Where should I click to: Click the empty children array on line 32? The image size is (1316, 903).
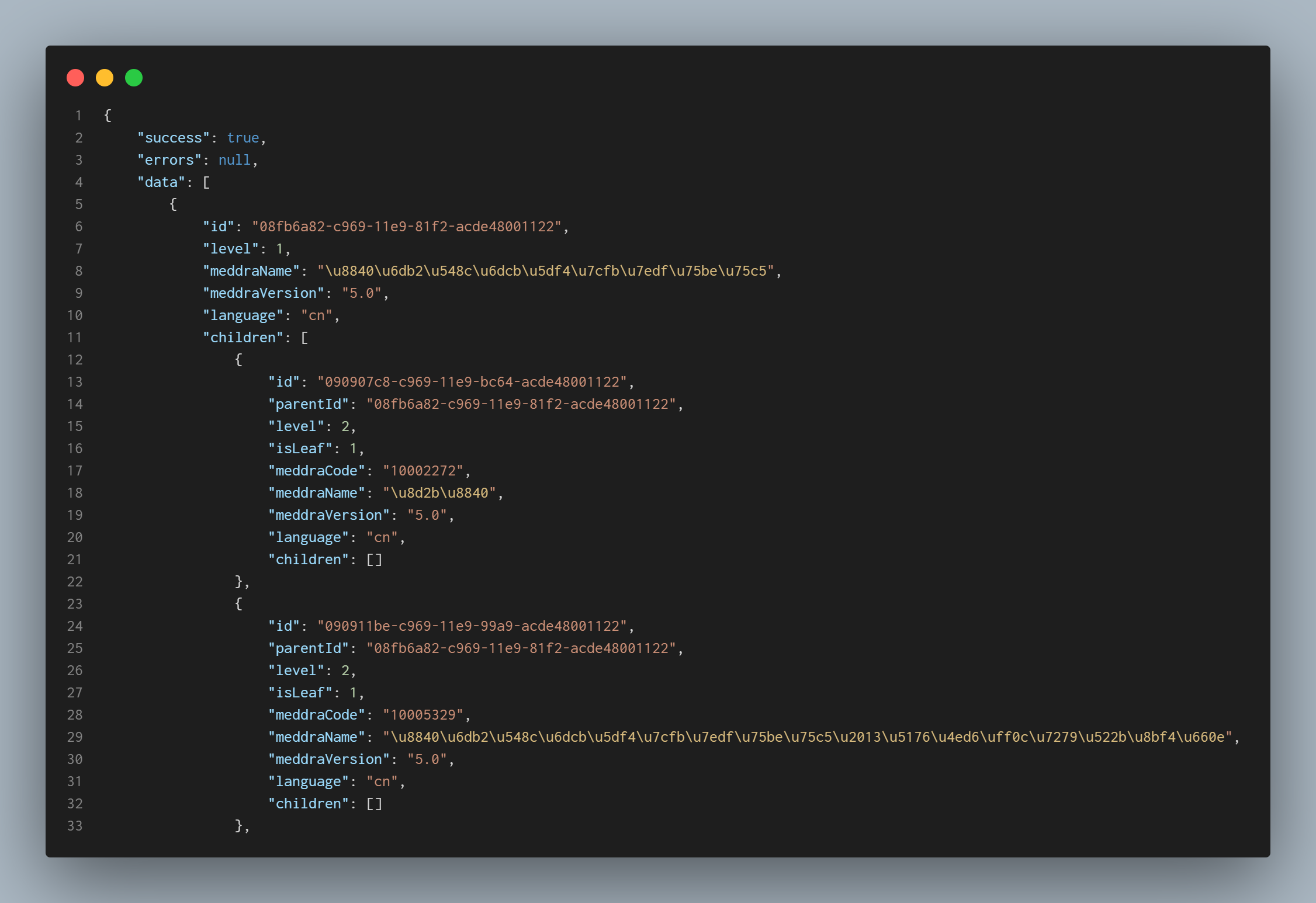pyautogui.click(x=374, y=804)
